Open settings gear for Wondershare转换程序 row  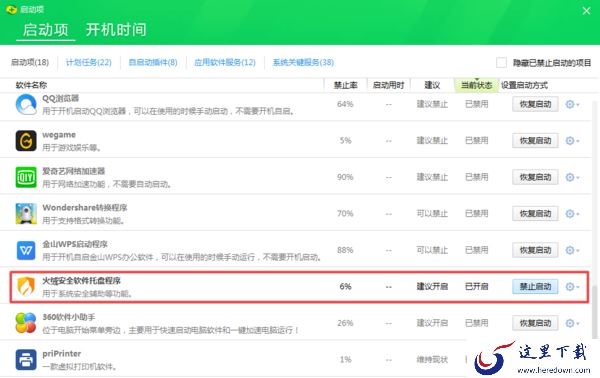click(572, 213)
